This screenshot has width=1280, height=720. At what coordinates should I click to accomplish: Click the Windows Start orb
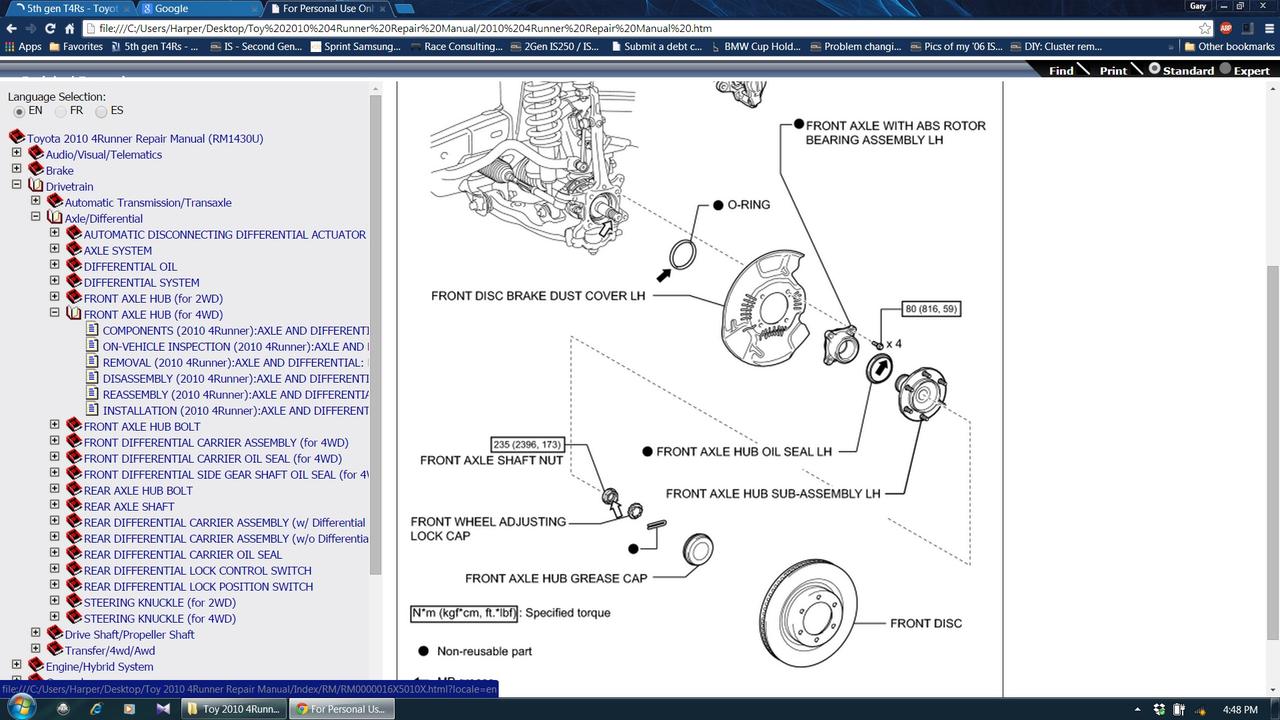[x=21, y=708]
